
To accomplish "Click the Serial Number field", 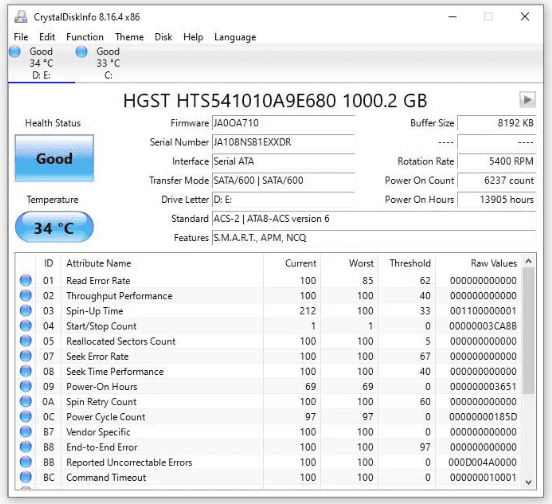I will 283,142.
